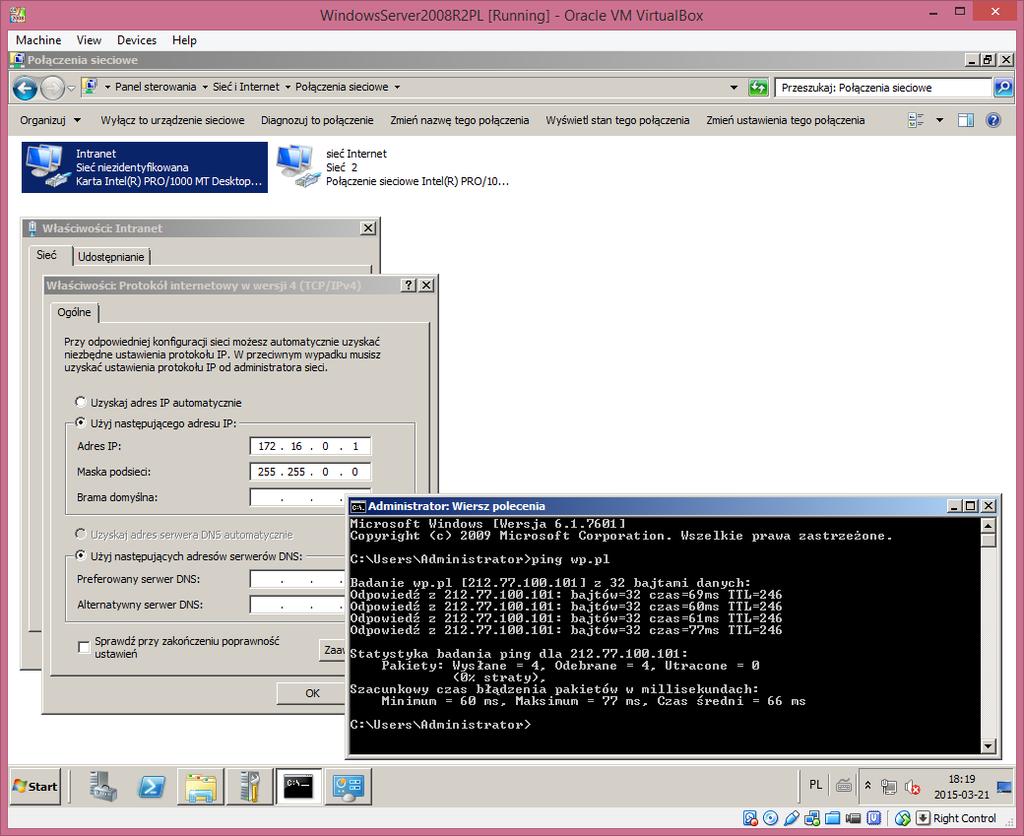Click 'Wyświetl stan tego połączenia' button
Viewport: 1024px width, 836px height.
(618, 120)
